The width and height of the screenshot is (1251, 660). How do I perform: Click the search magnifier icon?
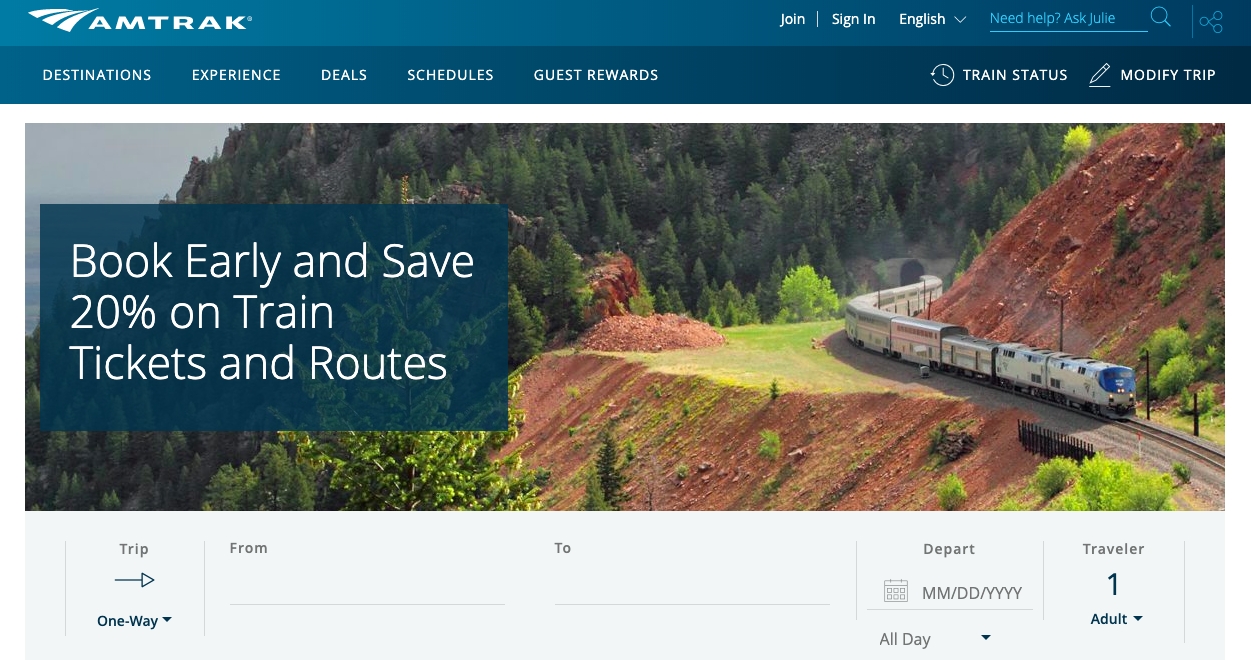coord(1160,17)
